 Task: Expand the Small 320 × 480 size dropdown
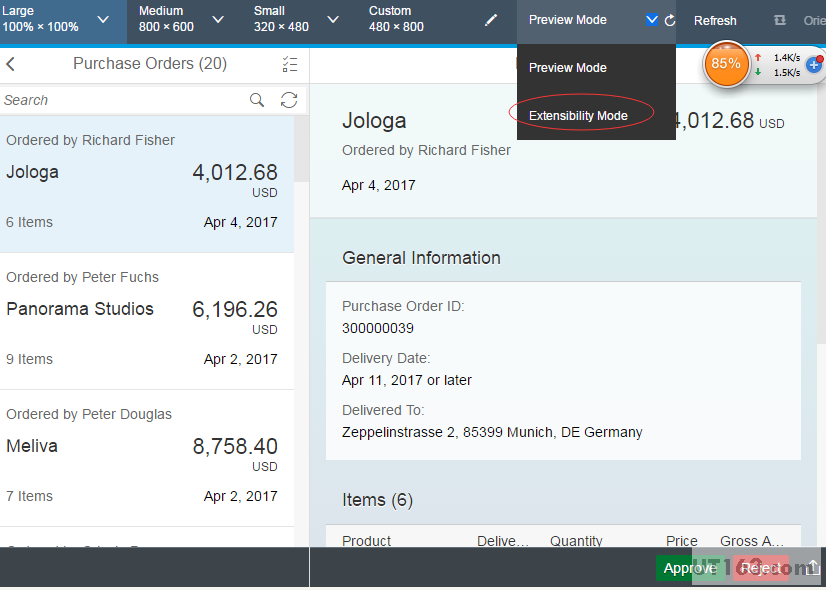[x=333, y=19]
